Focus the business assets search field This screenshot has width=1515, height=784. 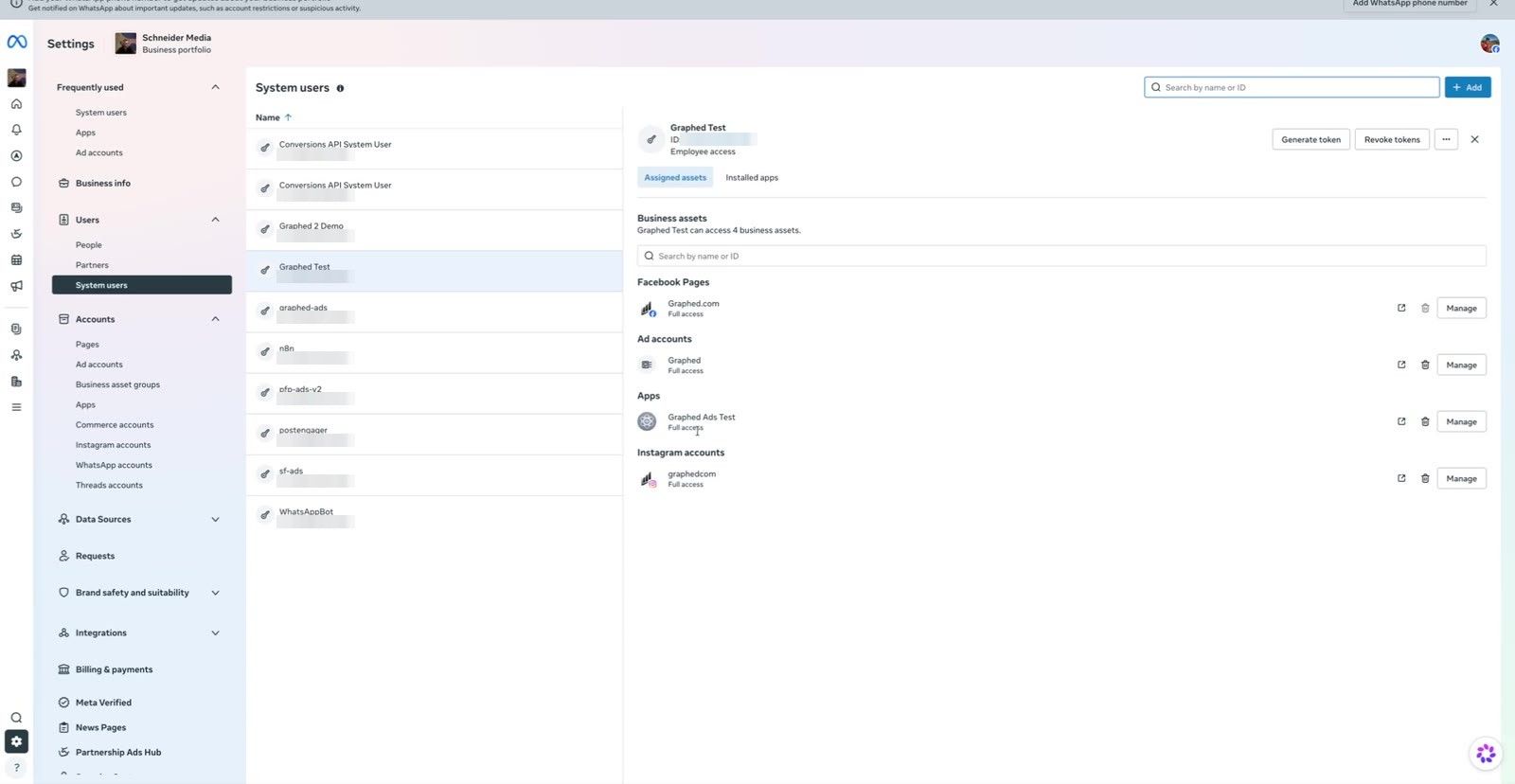1061,256
